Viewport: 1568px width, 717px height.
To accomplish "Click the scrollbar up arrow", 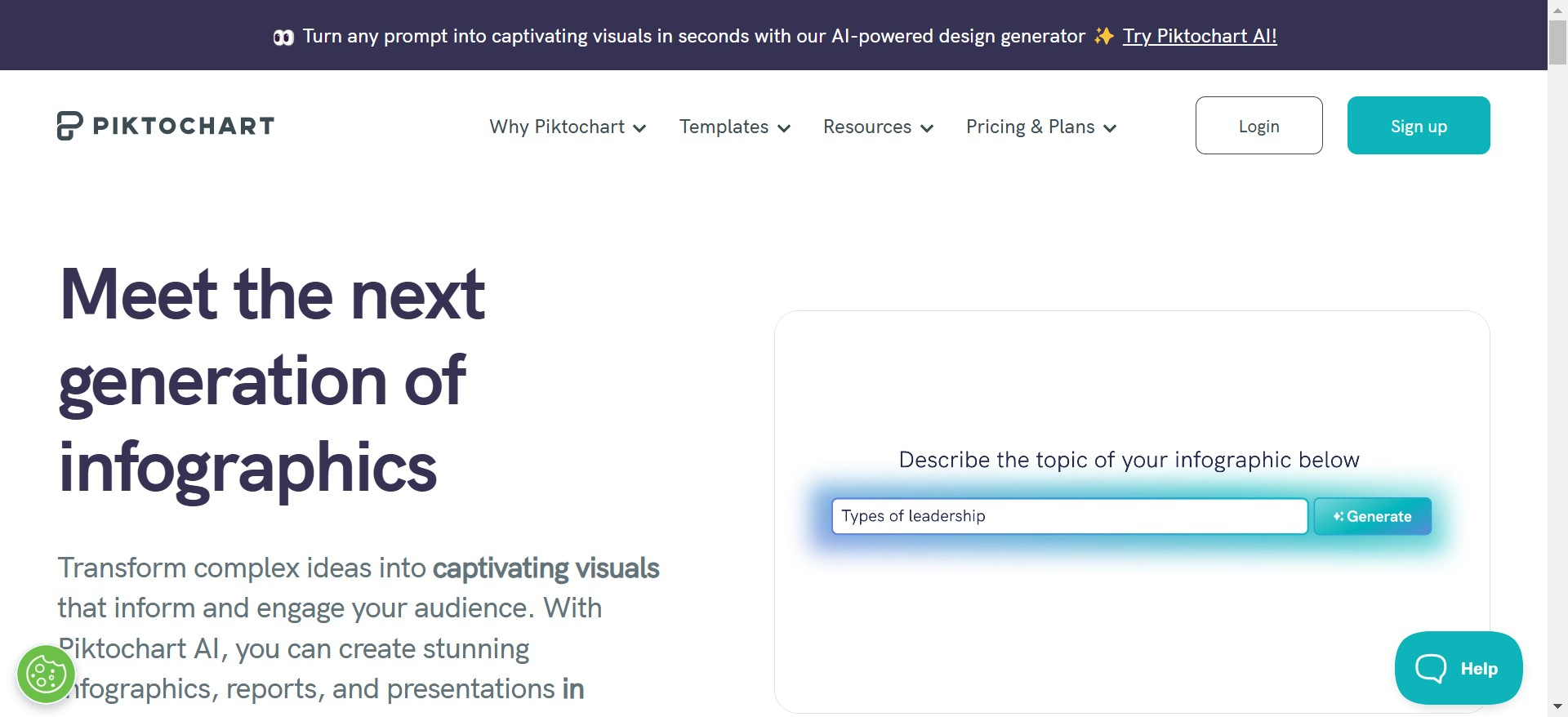I will pos(1557,10).
